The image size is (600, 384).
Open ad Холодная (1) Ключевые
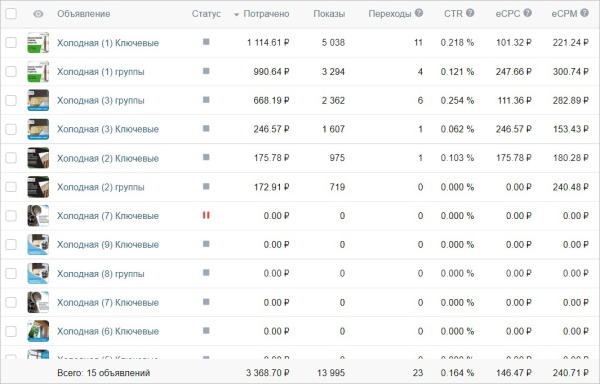point(108,43)
